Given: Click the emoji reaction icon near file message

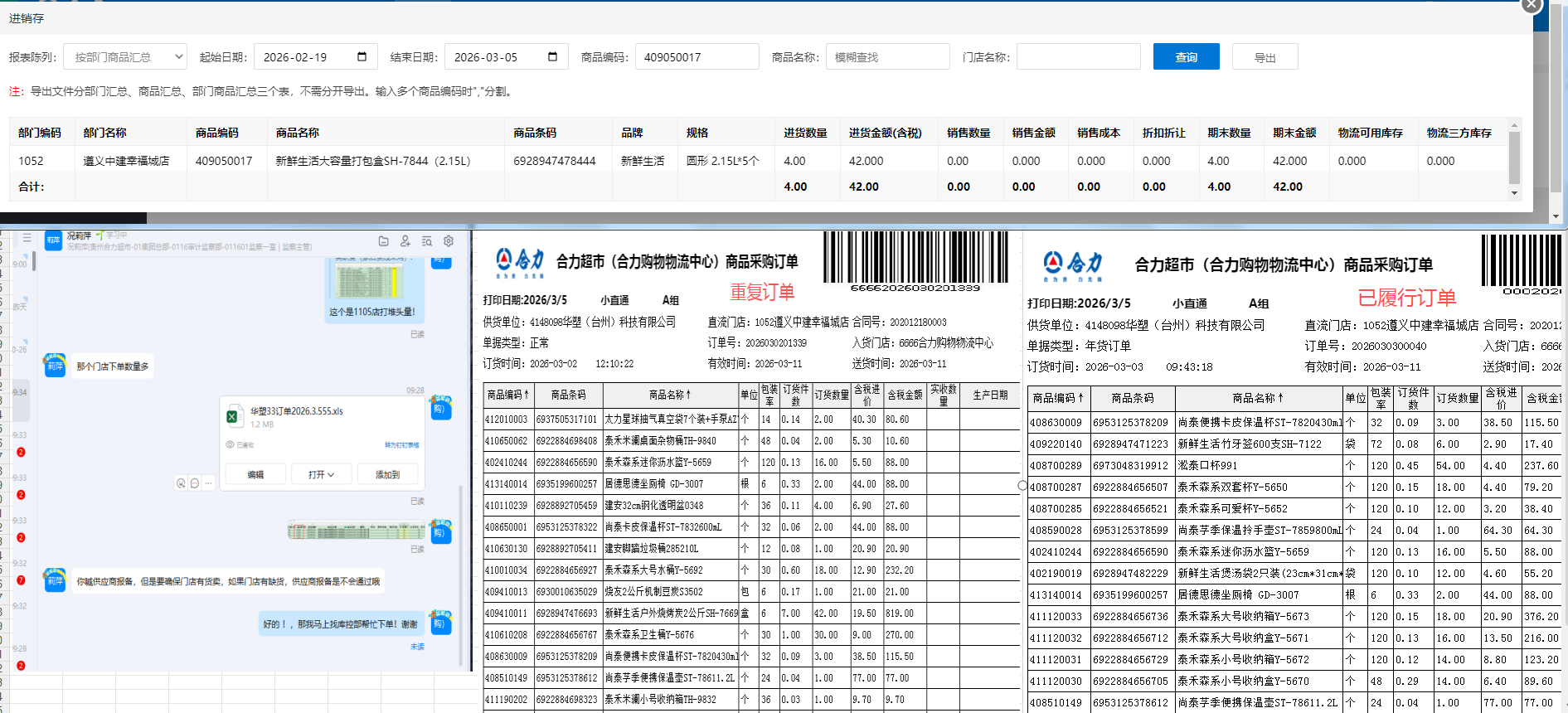Looking at the screenshot, I should click(x=181, y=483).
